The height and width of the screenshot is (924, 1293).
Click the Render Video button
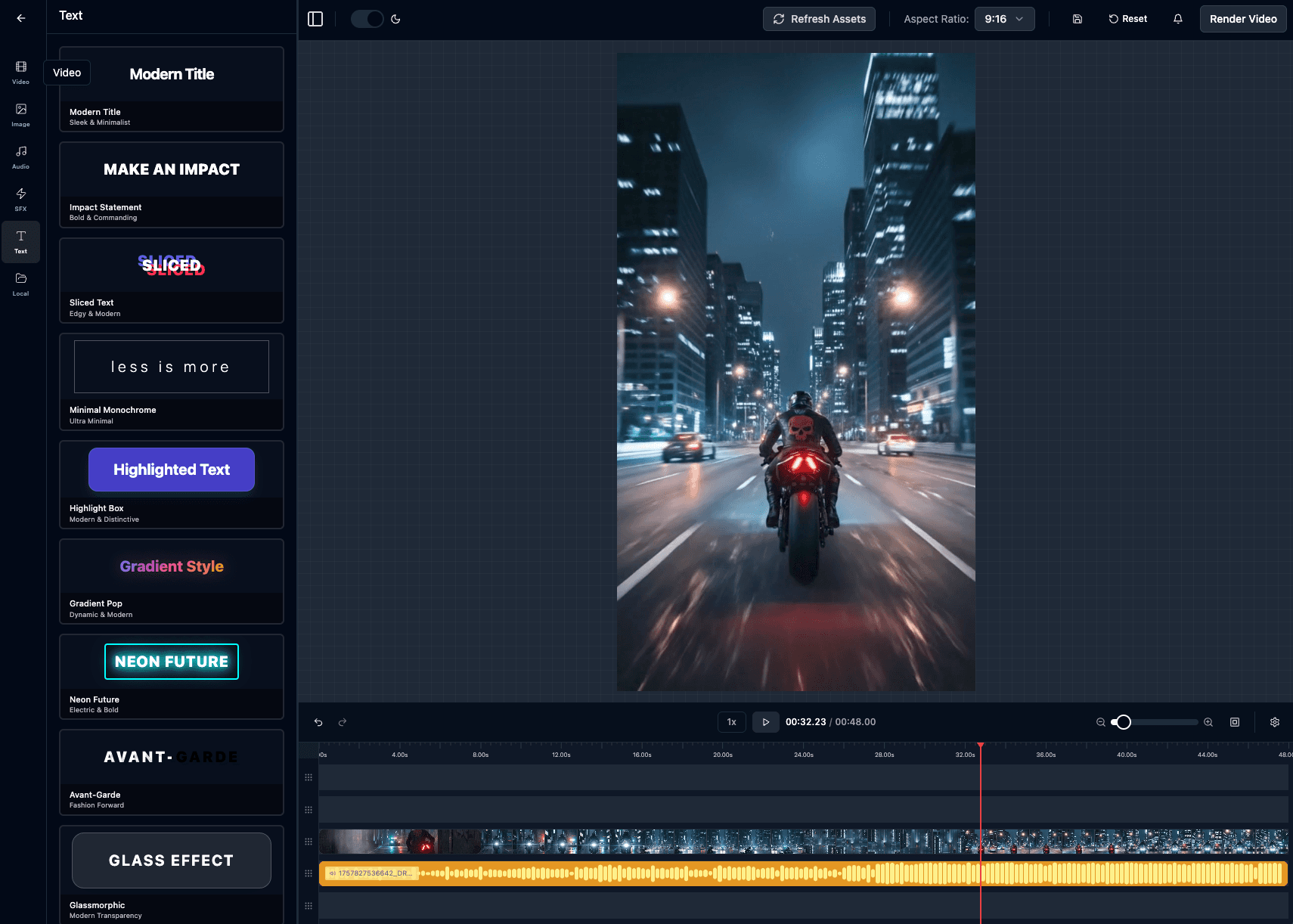coord(1242,19)
